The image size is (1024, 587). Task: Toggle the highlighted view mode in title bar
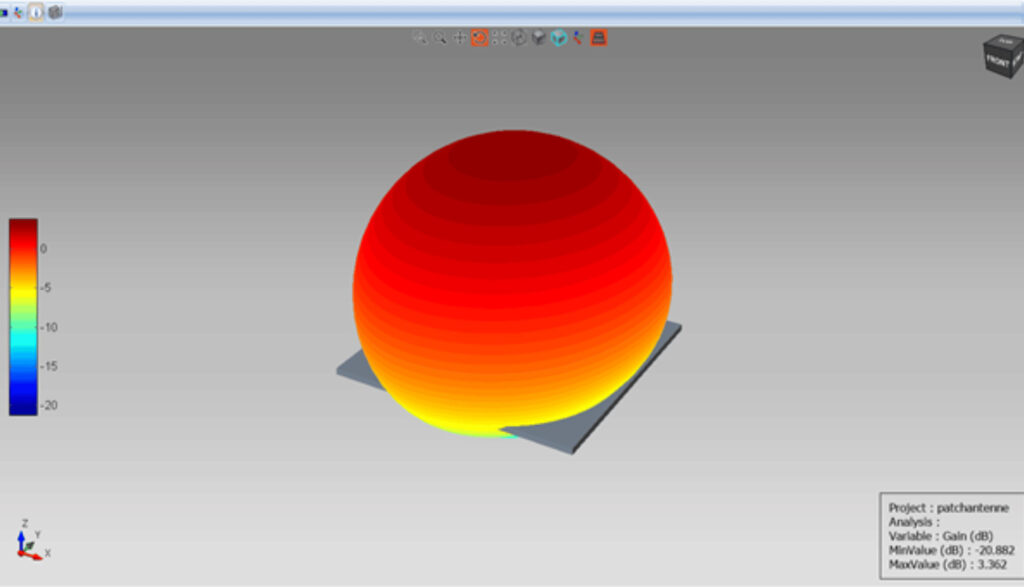coord(34,13)
